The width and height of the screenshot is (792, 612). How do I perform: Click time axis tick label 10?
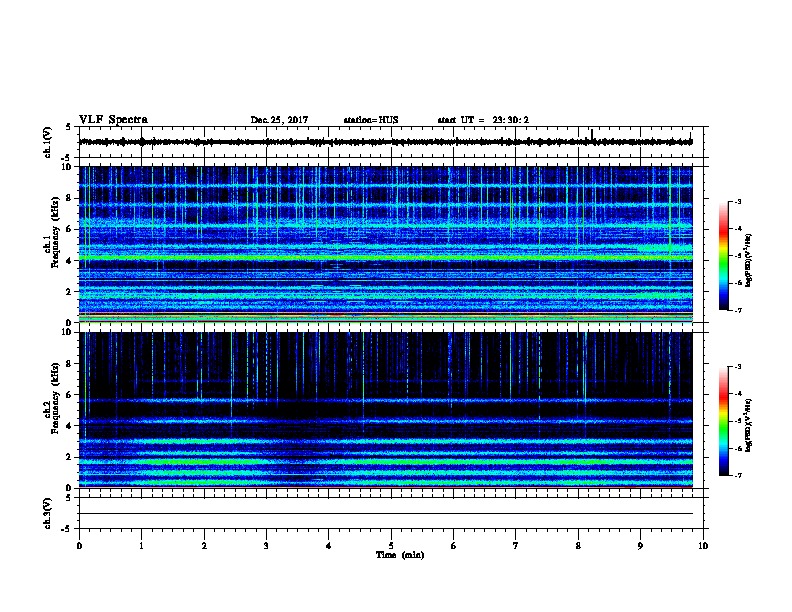pos(703,546)
